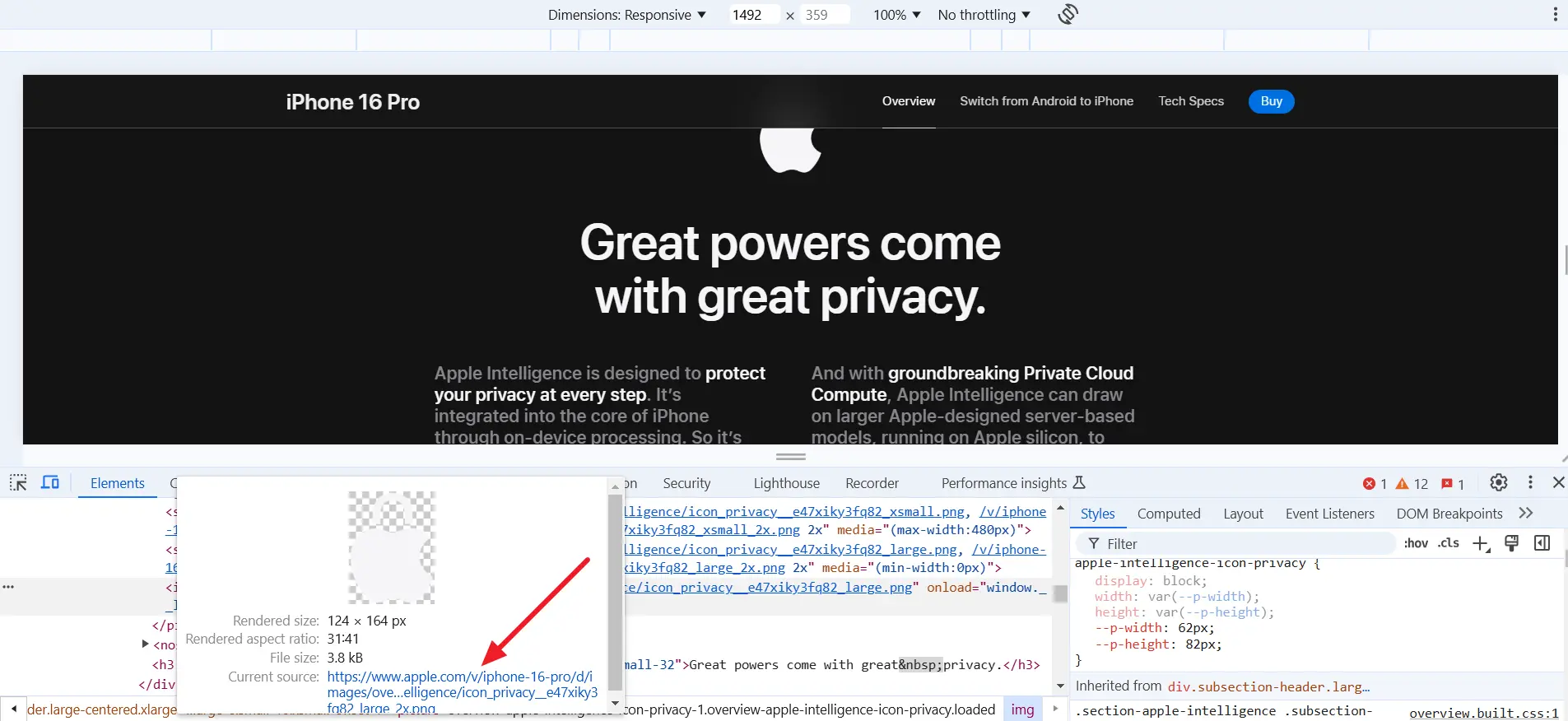This screenshot has height=721, width=1568.
Task: Switch to Recorder tab
Action: [872, 483]
